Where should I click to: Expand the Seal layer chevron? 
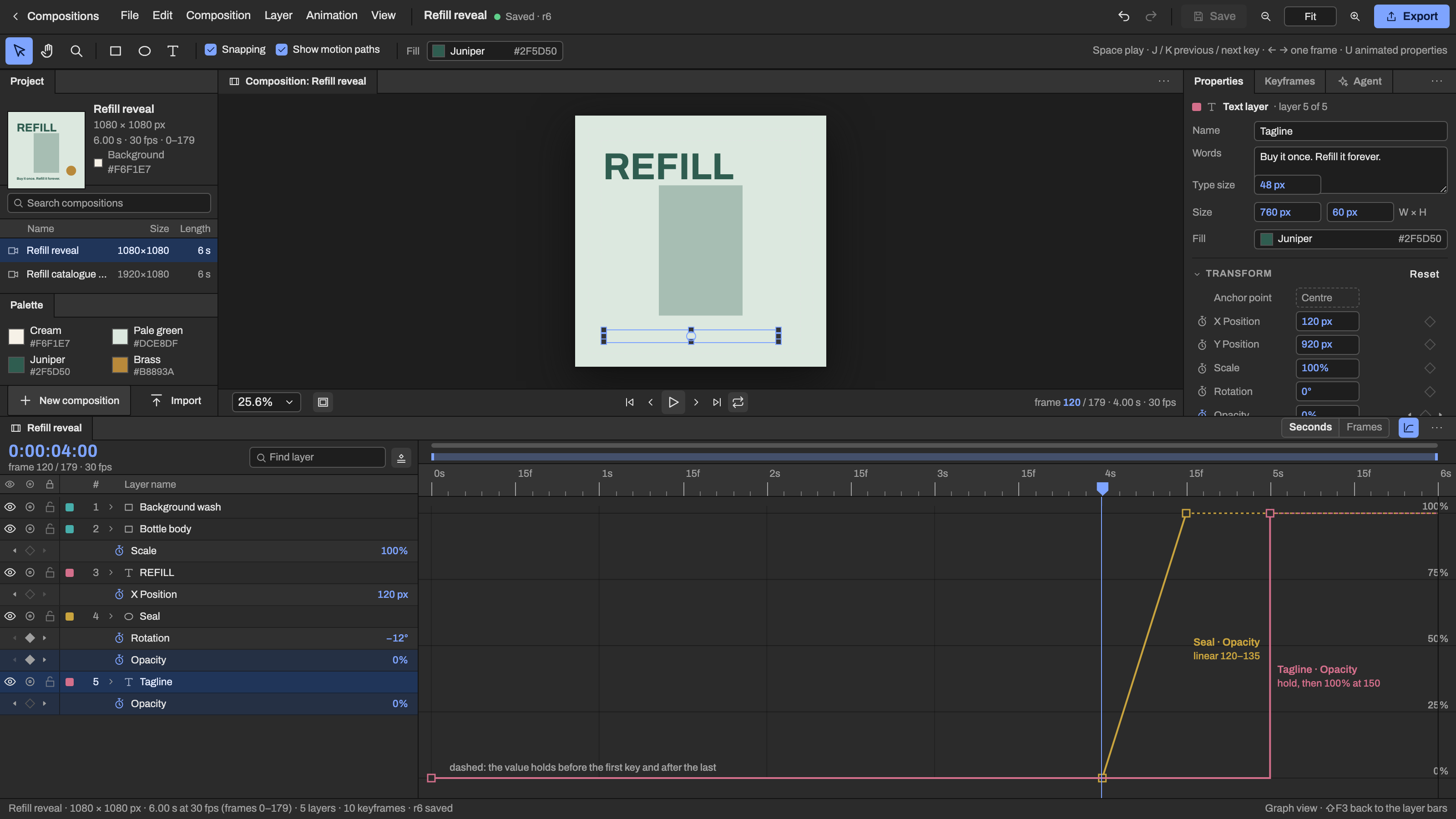(111, 616)
